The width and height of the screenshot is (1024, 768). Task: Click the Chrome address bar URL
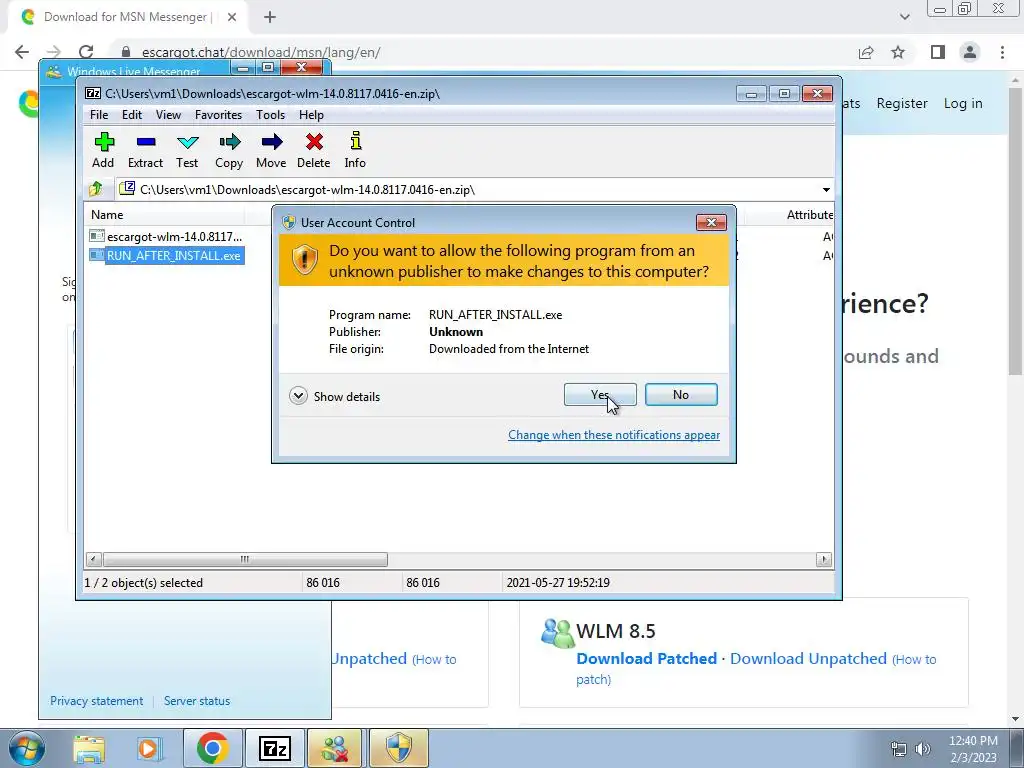261,52
